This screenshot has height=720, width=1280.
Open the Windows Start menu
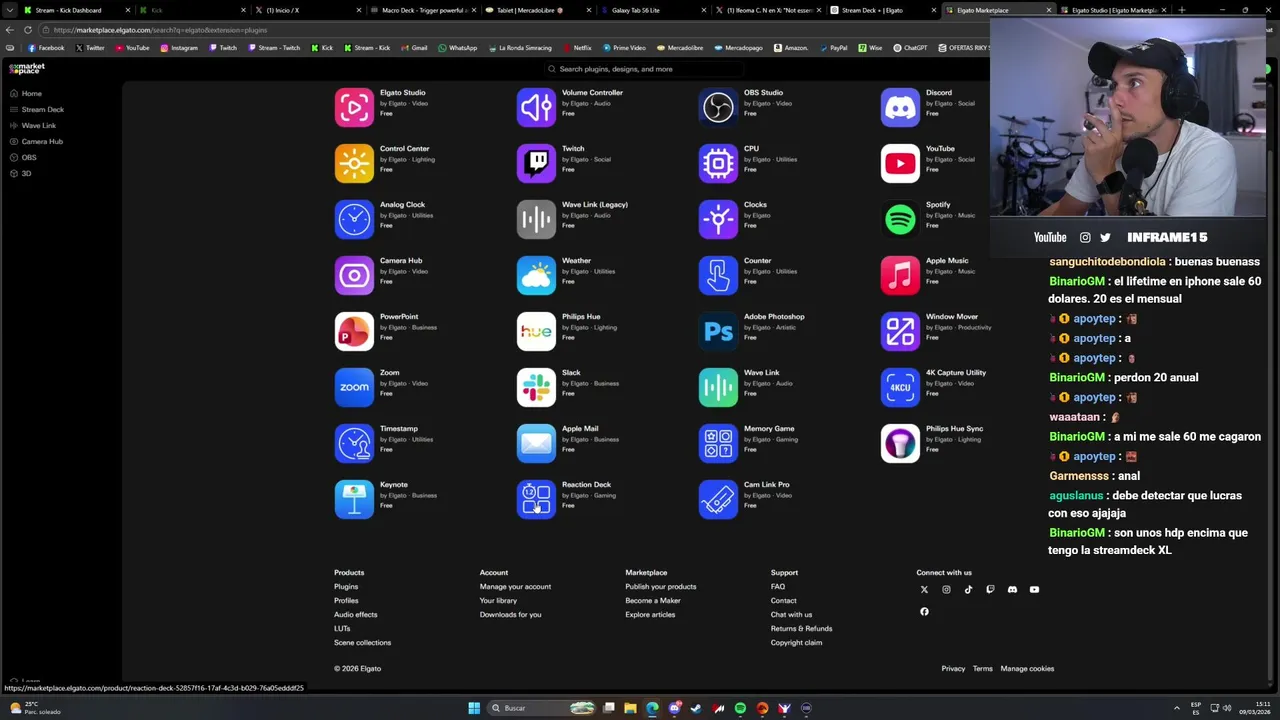coord(474,708)
